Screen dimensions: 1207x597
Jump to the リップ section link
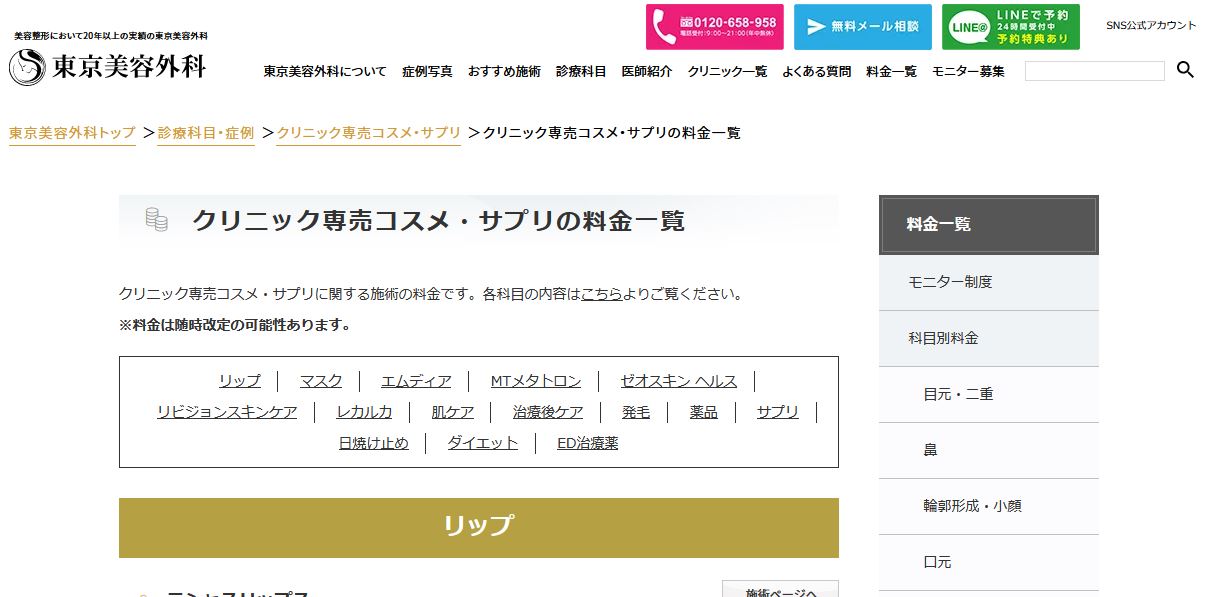238,381
